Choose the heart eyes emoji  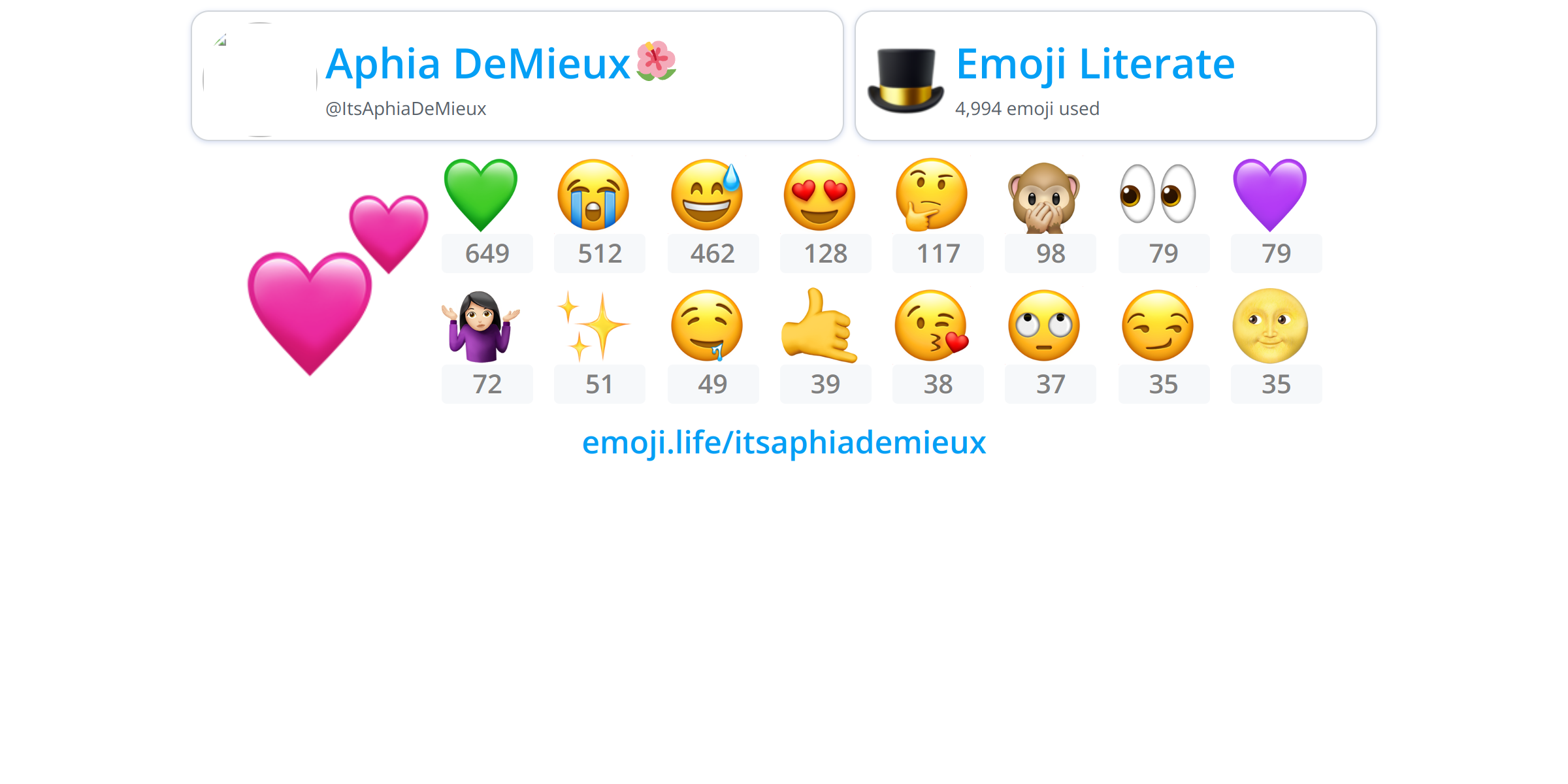(819, 195)
